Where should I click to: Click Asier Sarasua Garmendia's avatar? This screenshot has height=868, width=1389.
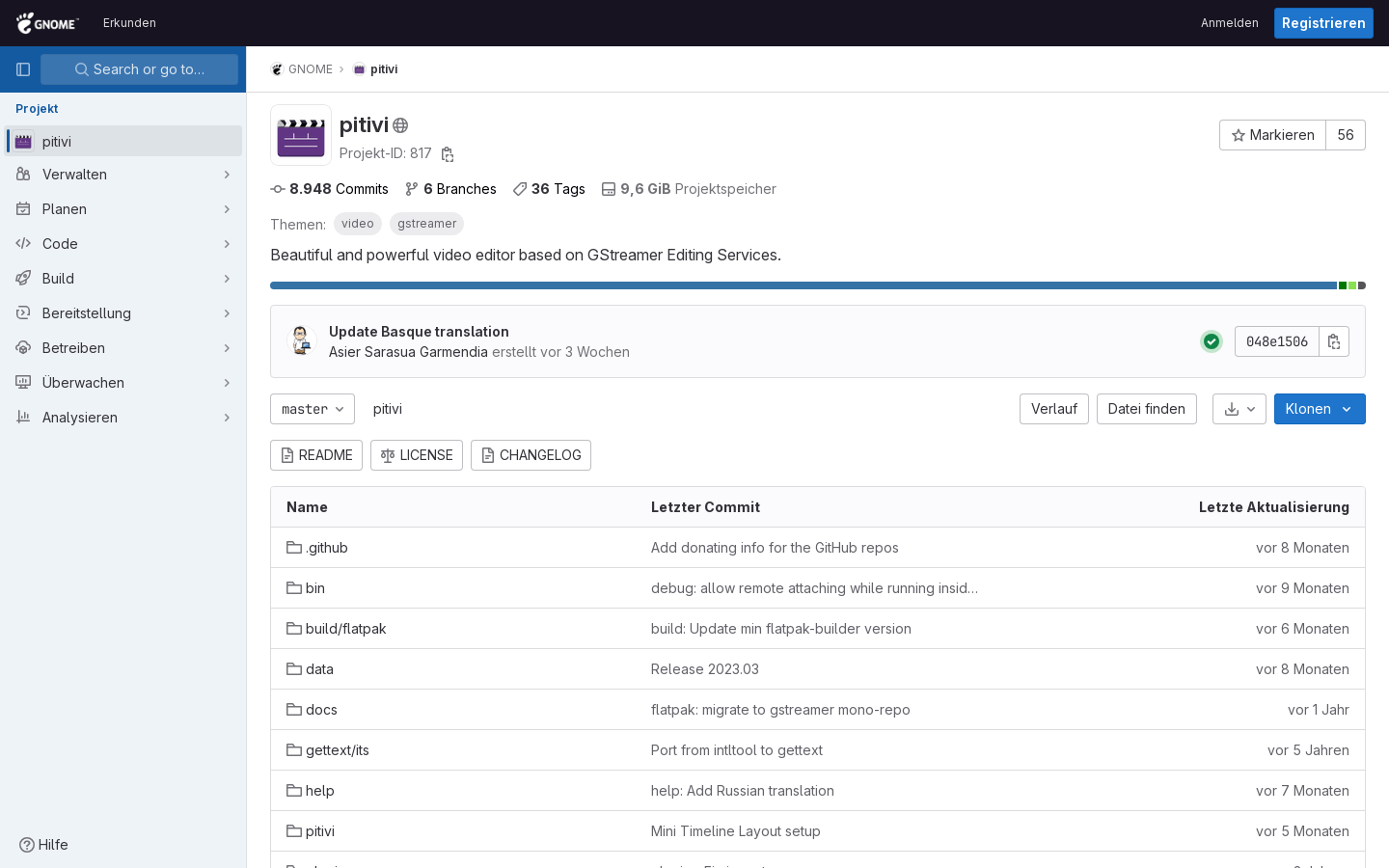pyautogui.click(x=302, y=341)
